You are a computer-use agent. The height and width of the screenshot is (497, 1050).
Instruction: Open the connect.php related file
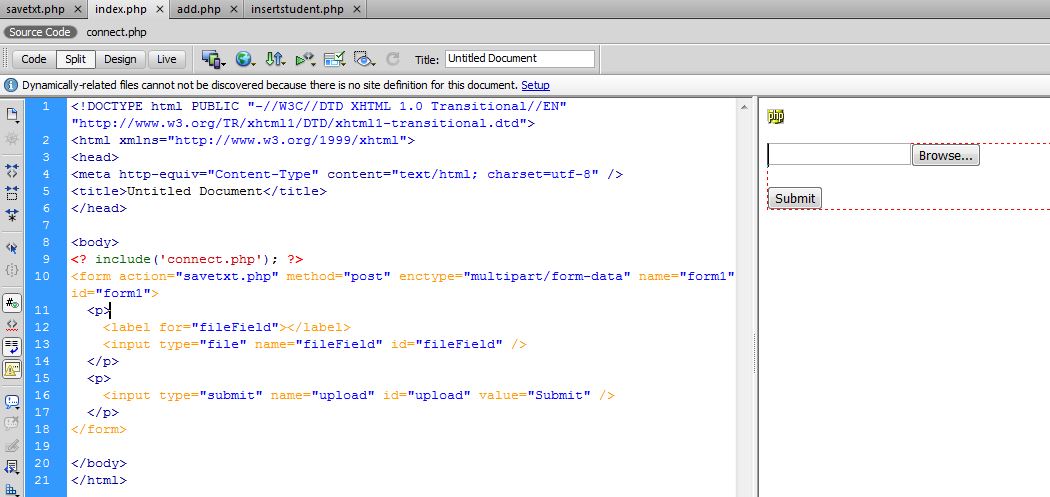tap(117, 32)
